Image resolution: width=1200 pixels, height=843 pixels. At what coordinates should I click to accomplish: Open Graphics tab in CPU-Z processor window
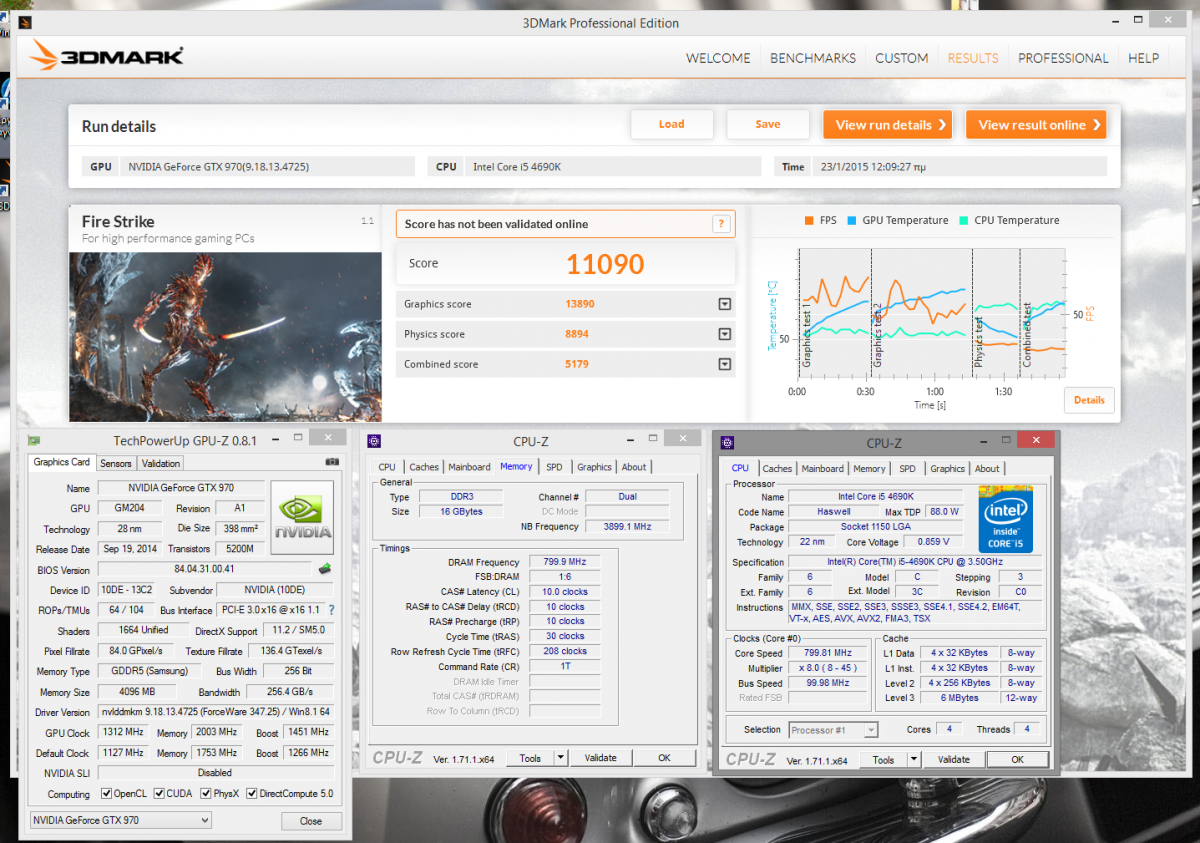point(947,468)
